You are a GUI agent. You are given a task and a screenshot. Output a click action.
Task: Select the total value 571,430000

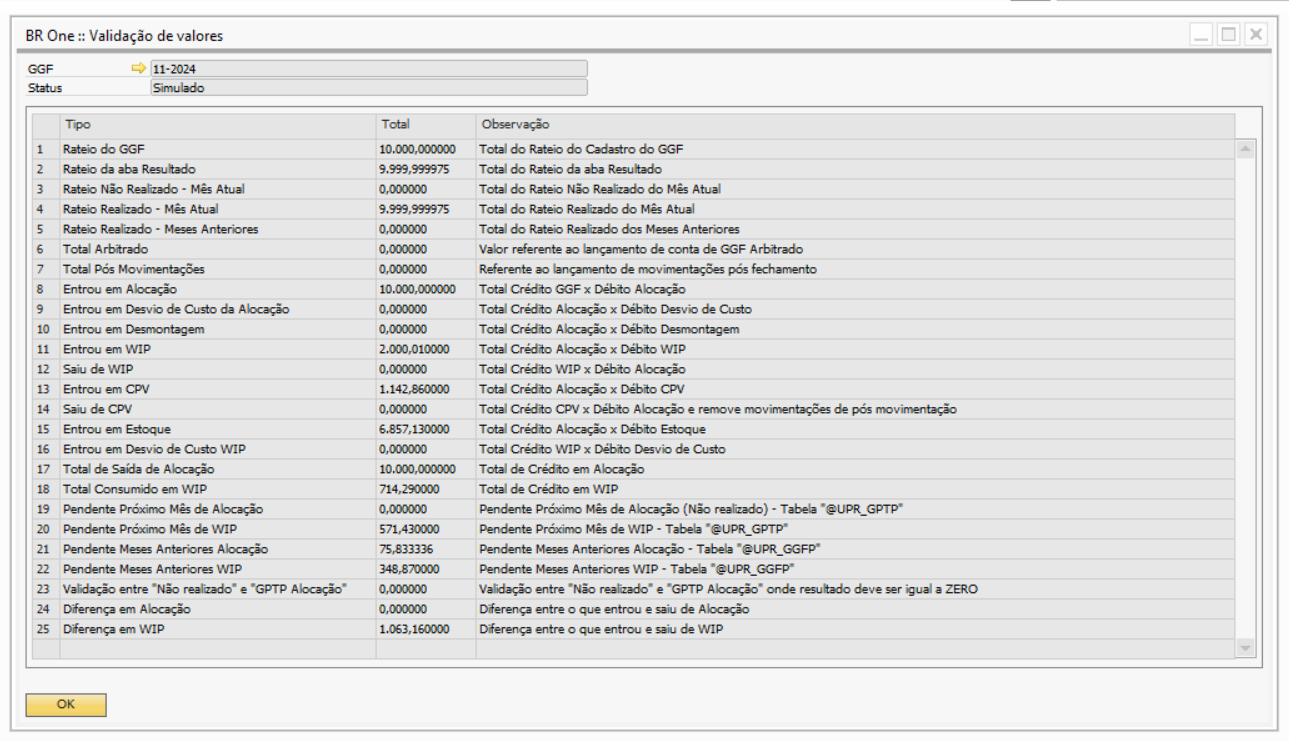tap(426, 529)
